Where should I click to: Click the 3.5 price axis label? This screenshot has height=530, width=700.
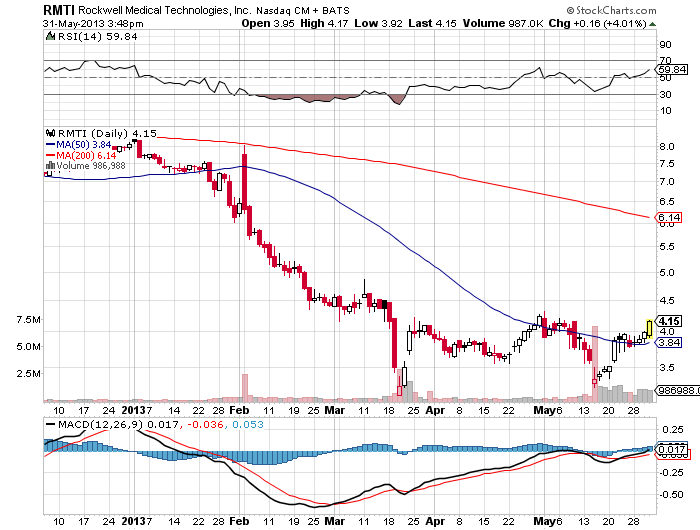667,368
